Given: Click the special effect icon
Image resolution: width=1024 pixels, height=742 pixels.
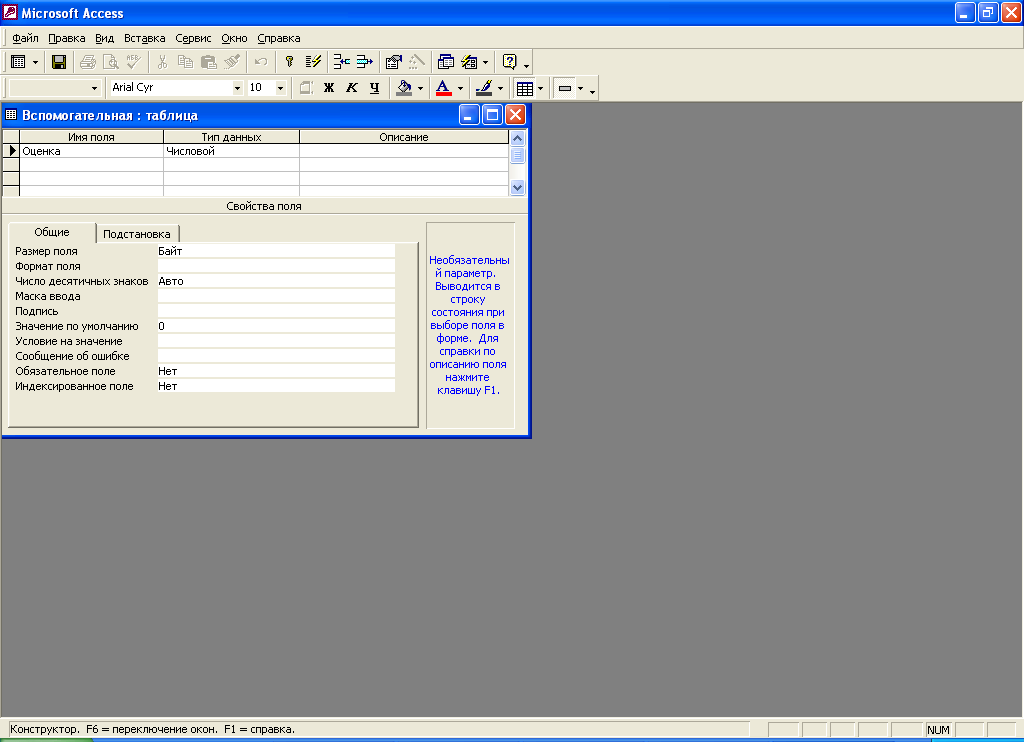Looking at the screenshot, I should coord(566,88).
